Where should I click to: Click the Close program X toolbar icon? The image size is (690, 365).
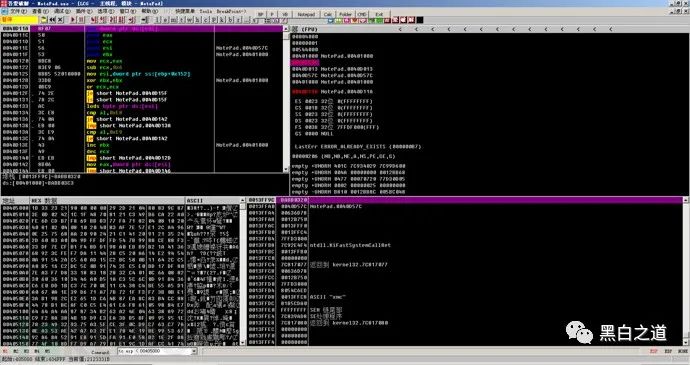point(60,20)
